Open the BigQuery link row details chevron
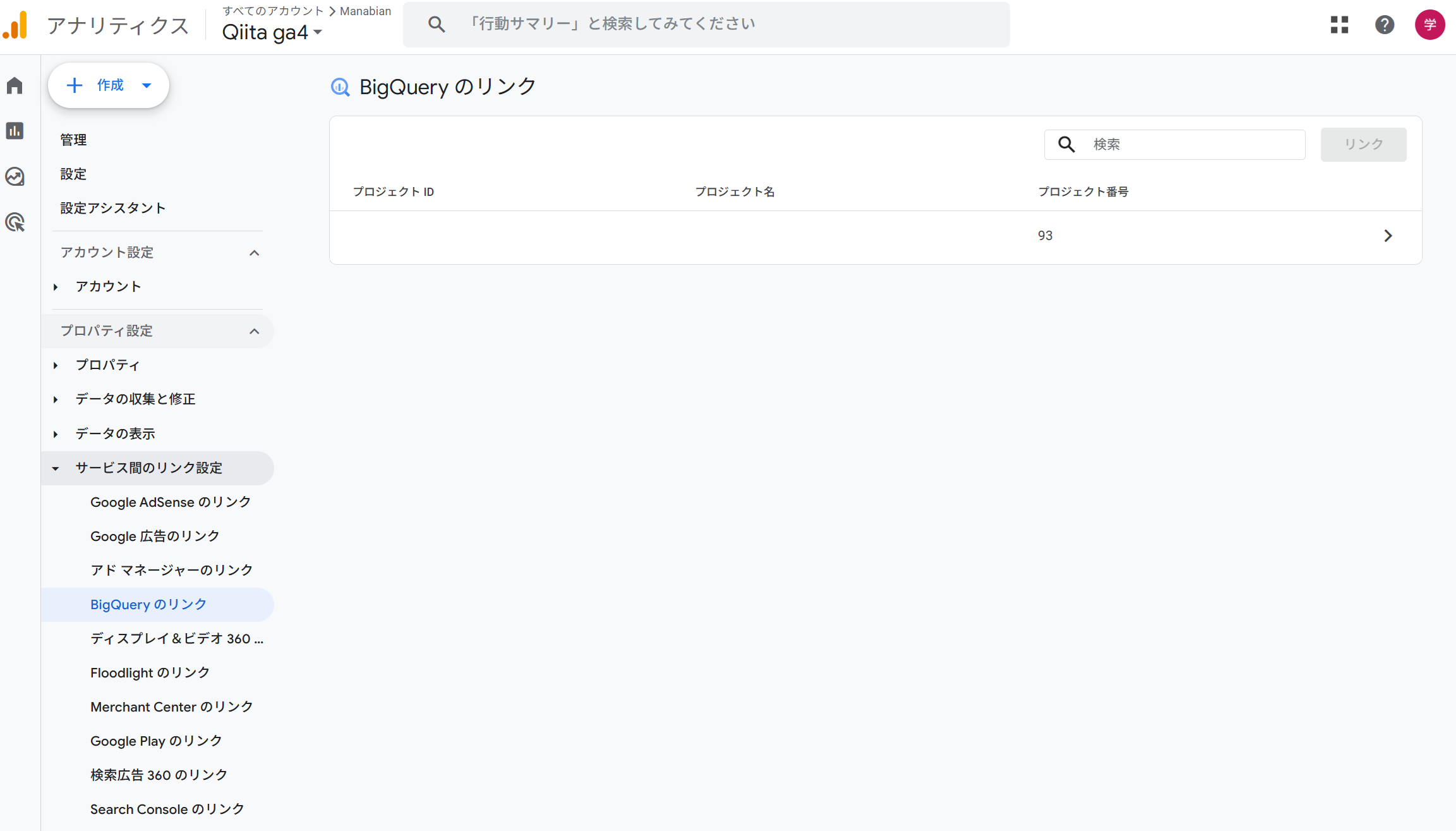Viewport: 1456px width, 831px height. pos(1387,236)
